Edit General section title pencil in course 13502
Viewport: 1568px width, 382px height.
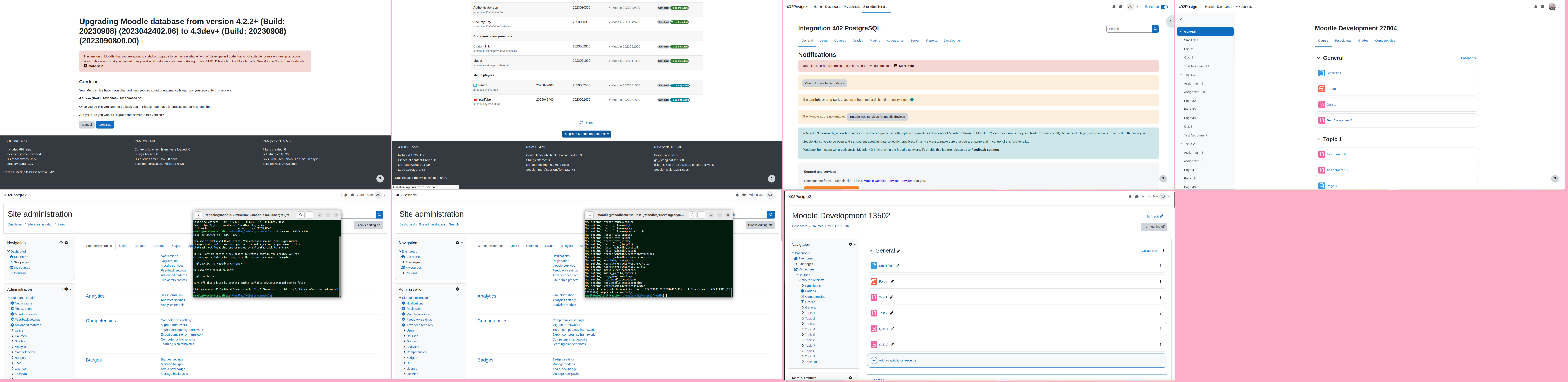coord(898,251)
